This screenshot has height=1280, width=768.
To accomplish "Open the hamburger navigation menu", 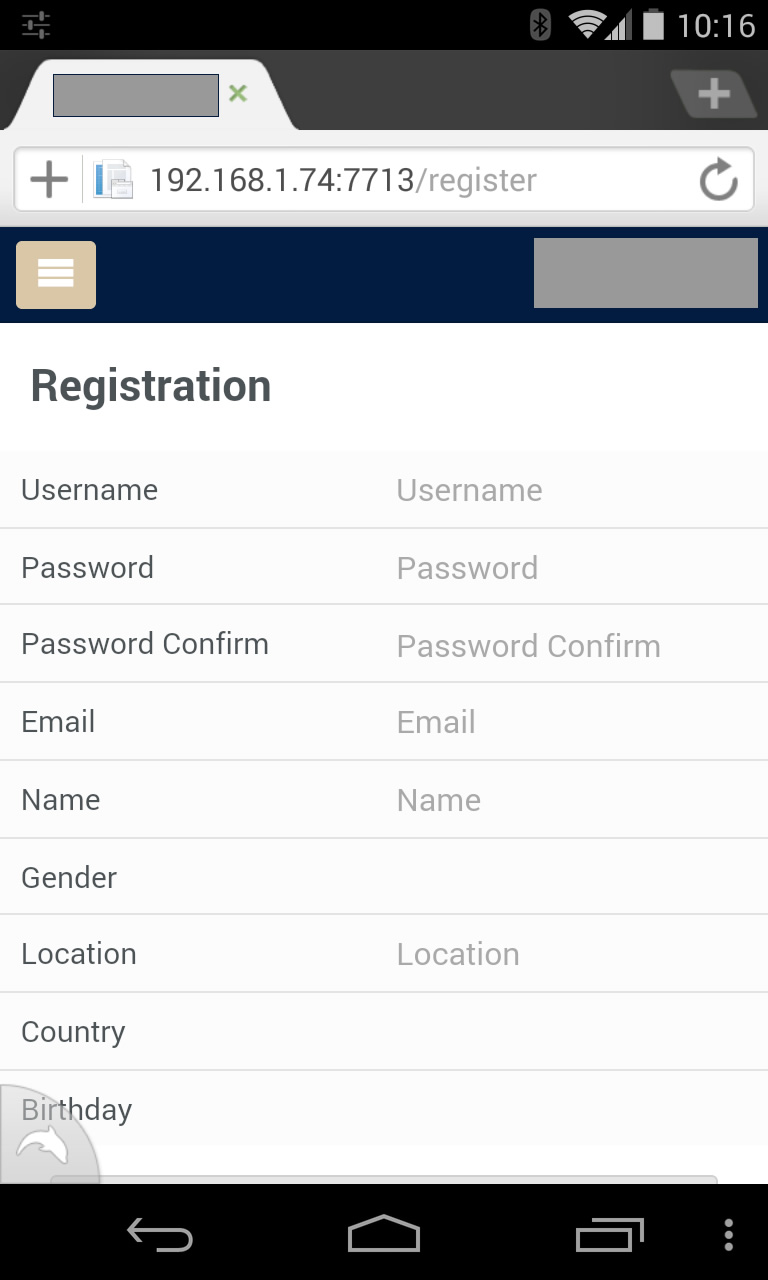I will (56, 275).
